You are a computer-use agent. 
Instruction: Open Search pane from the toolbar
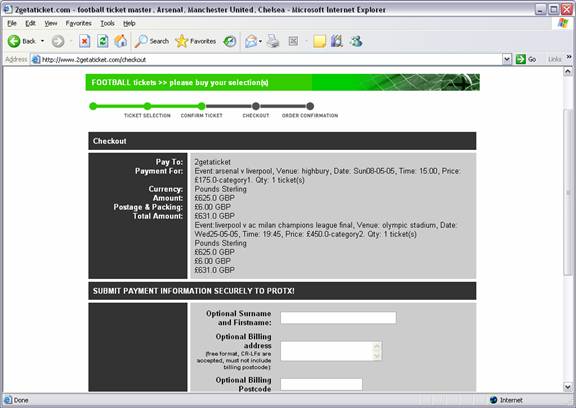152,41
